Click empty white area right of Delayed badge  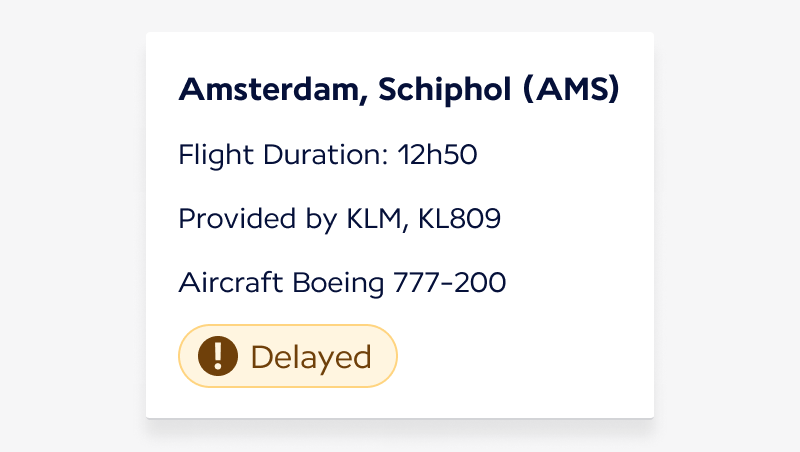click(520, 357)
